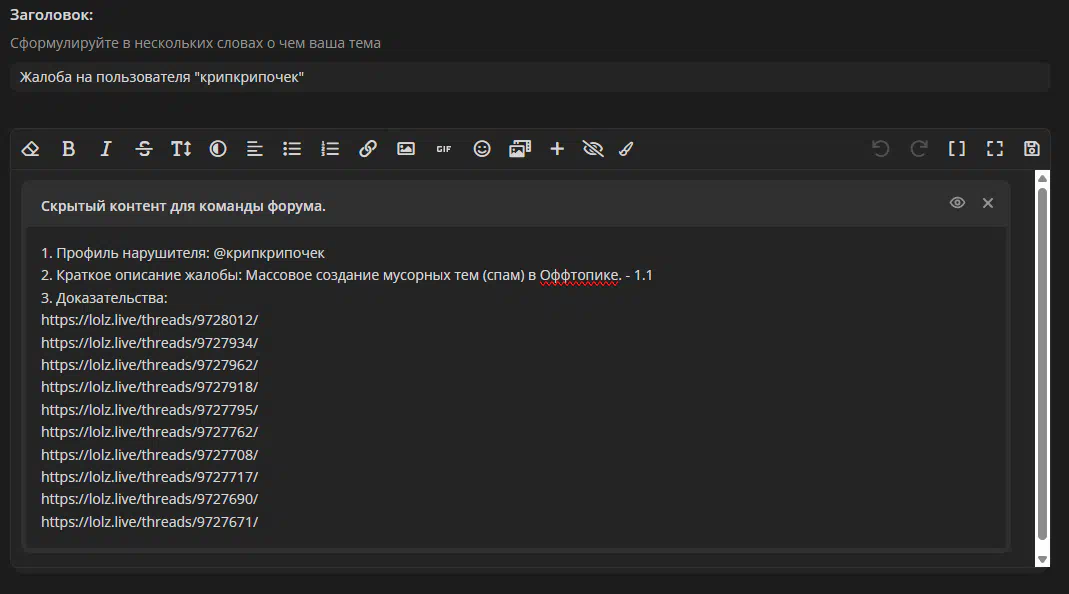This screenshot has height=594, width=1069.
Task: Toggle the hidden content crossed-eye icon
Action: 593,149
